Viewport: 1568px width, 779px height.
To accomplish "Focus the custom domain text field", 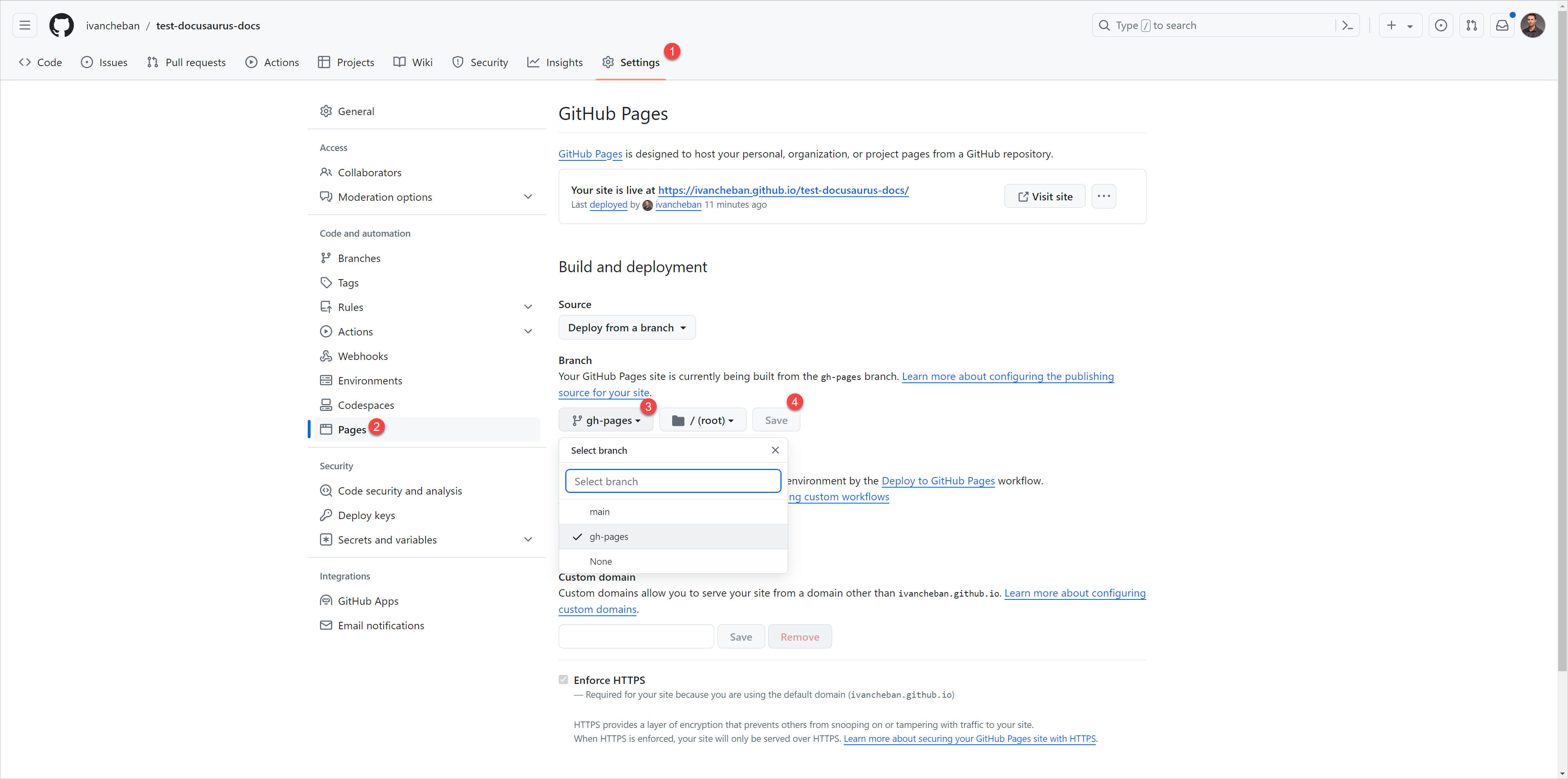I will pos(636,637).
